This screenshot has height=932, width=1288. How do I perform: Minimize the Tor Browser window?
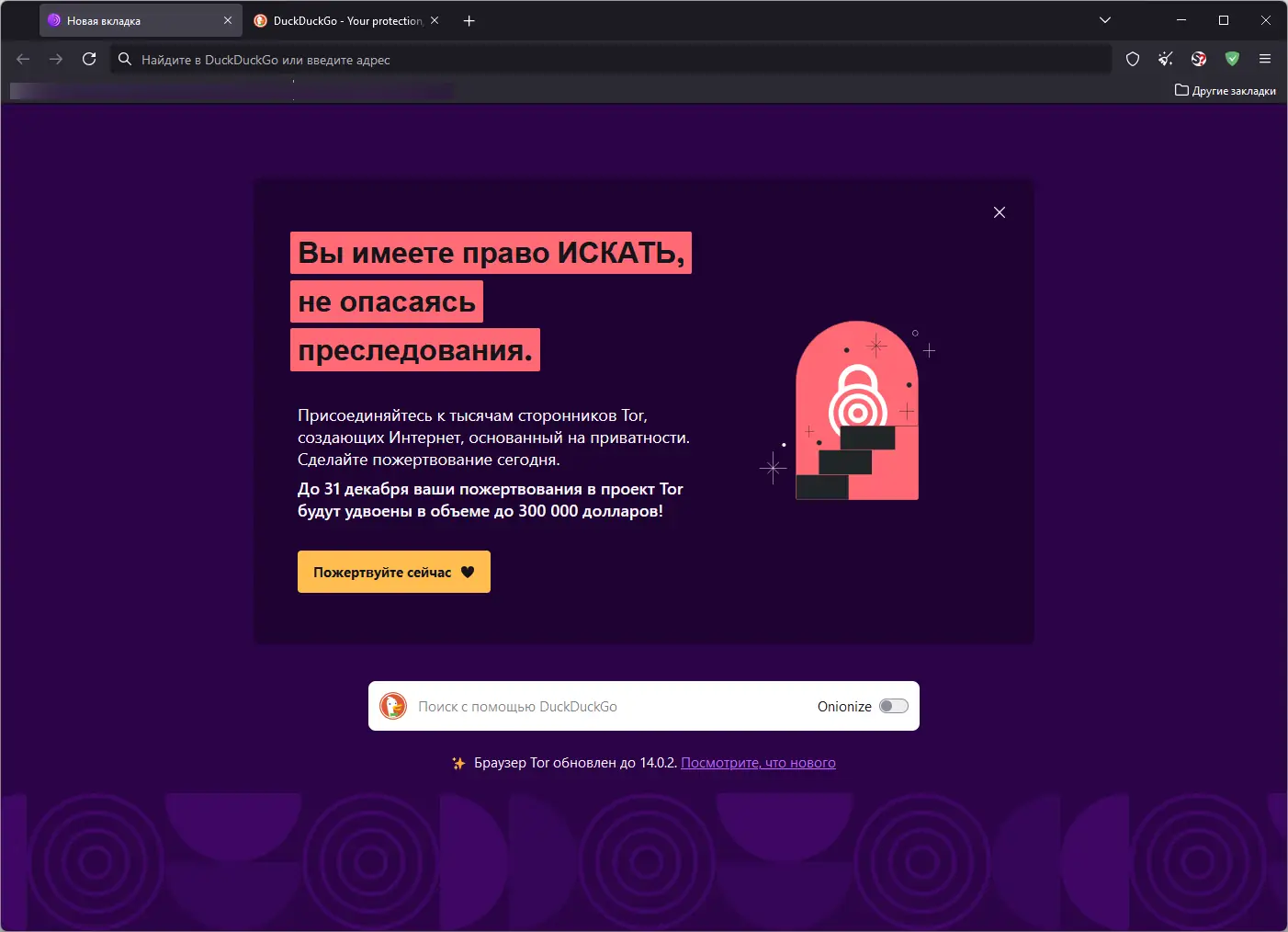coord(1181,20)
